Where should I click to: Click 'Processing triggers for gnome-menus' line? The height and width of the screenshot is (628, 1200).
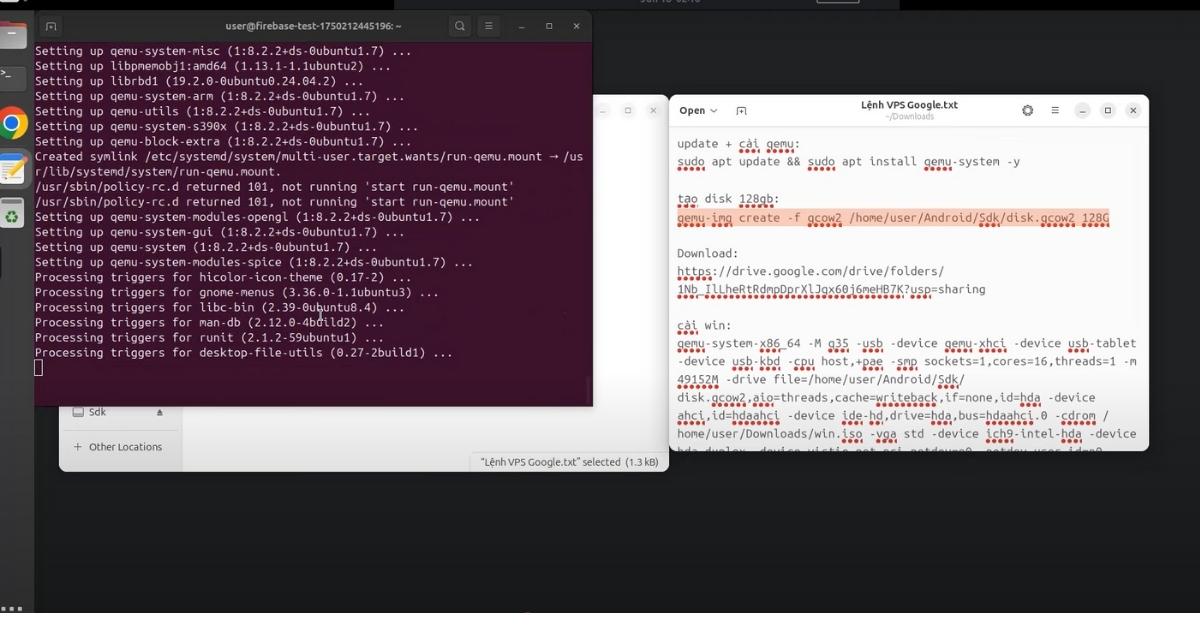tap(237, 293)
